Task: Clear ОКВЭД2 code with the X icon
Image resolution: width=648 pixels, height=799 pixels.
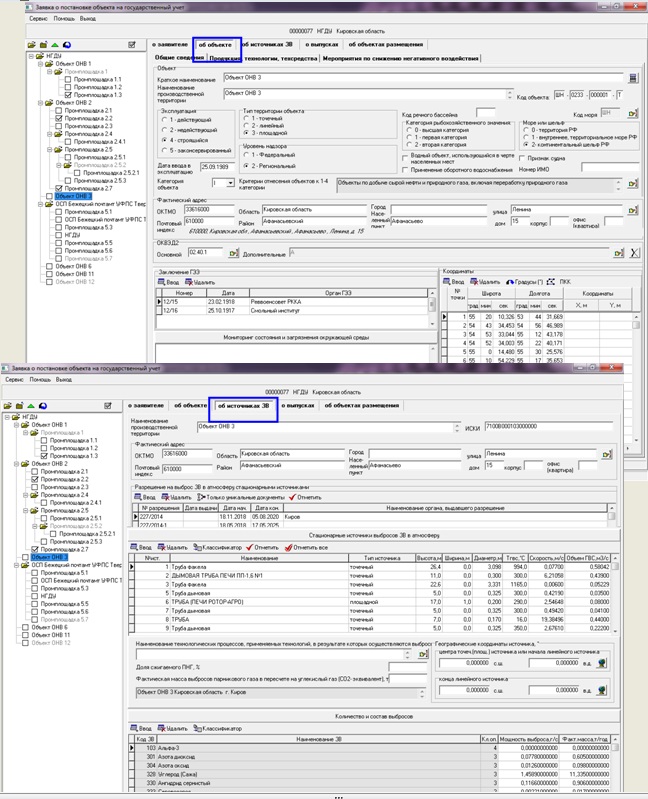Action: pos(629,254)
